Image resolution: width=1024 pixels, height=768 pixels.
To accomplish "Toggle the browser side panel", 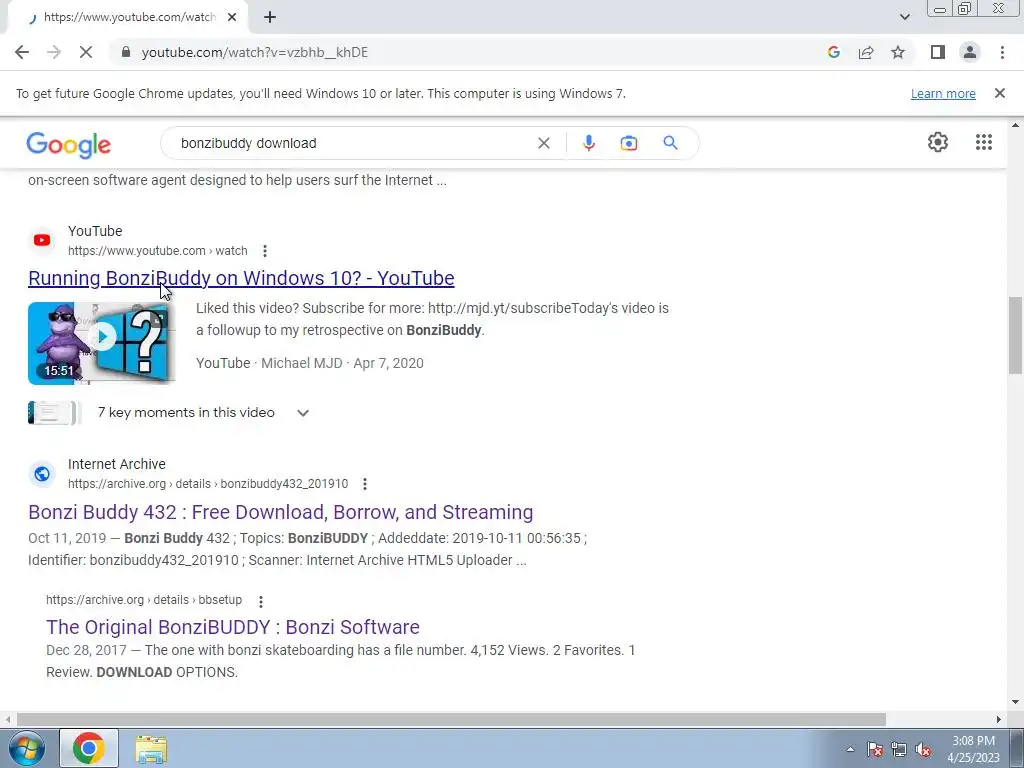I will pos(938,52).
